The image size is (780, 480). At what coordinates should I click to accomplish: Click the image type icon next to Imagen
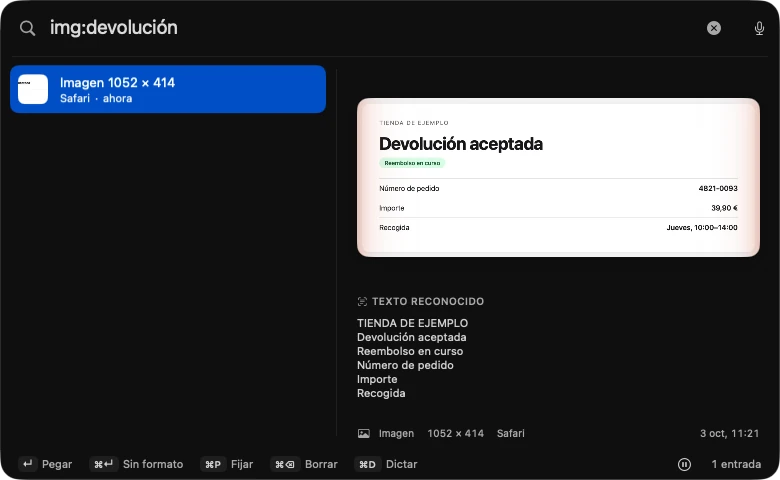click(x=364, y=434)
